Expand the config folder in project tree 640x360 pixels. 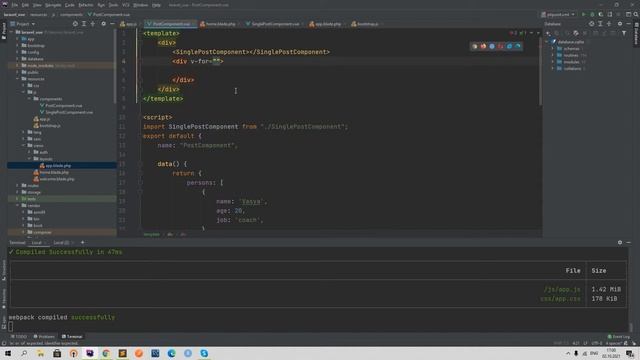[x=18, y=52]
